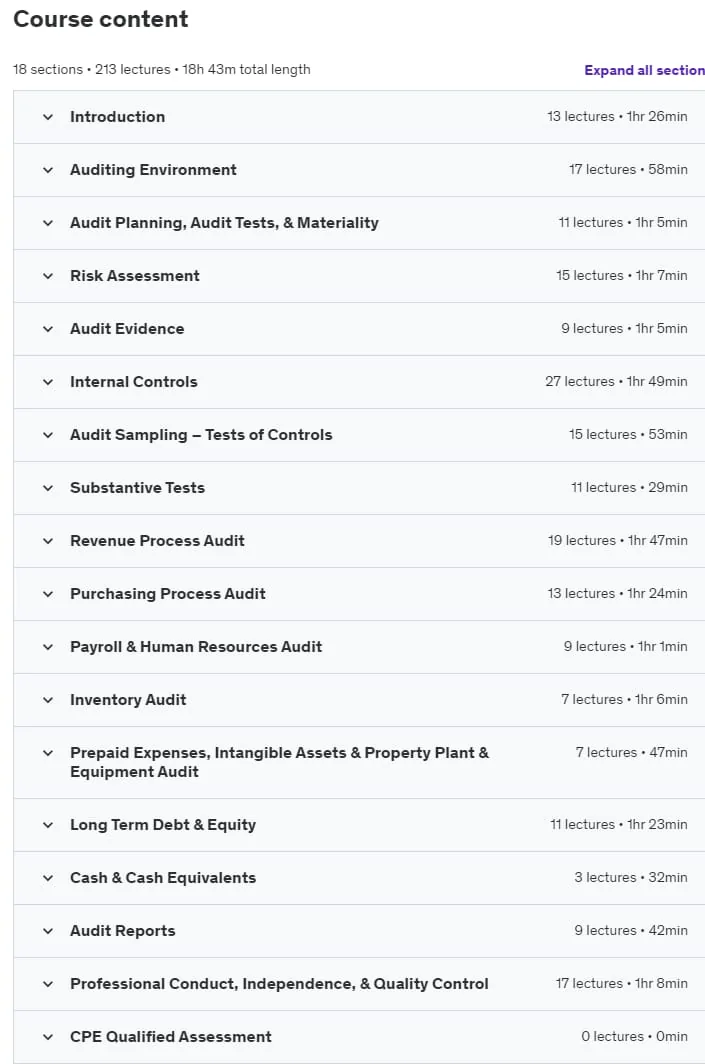Click chevron beside Audit Evidence
Screen dimensions: 705x1064
(x=48, y=328)
